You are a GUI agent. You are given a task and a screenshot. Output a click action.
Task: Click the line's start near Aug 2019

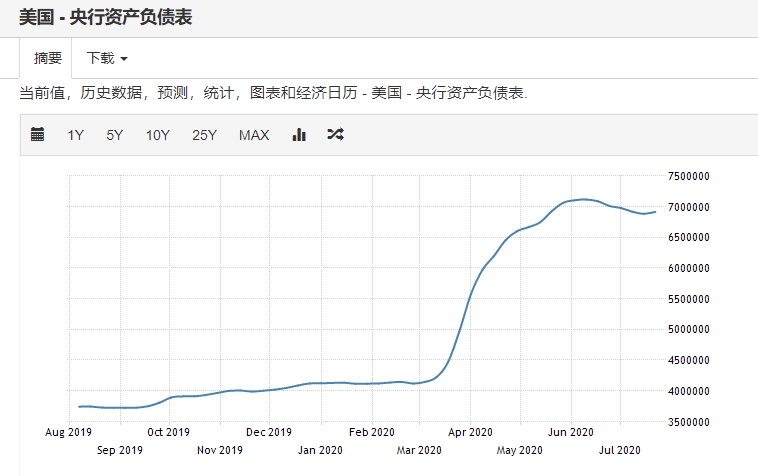(80, 406)
